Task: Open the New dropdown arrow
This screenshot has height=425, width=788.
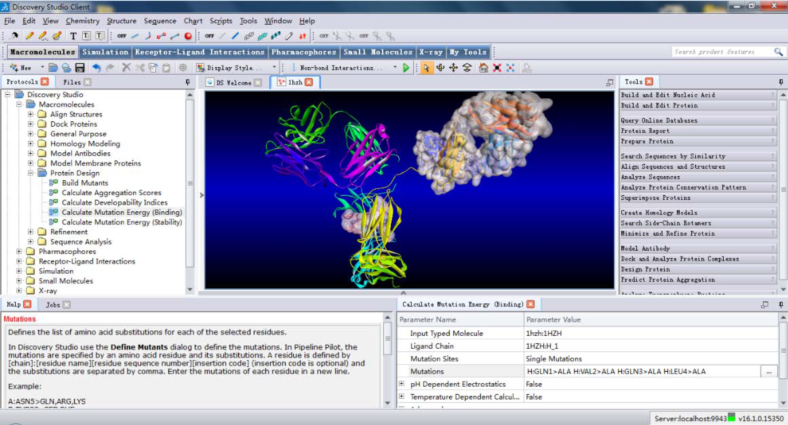Action: [x=42, y=67]
